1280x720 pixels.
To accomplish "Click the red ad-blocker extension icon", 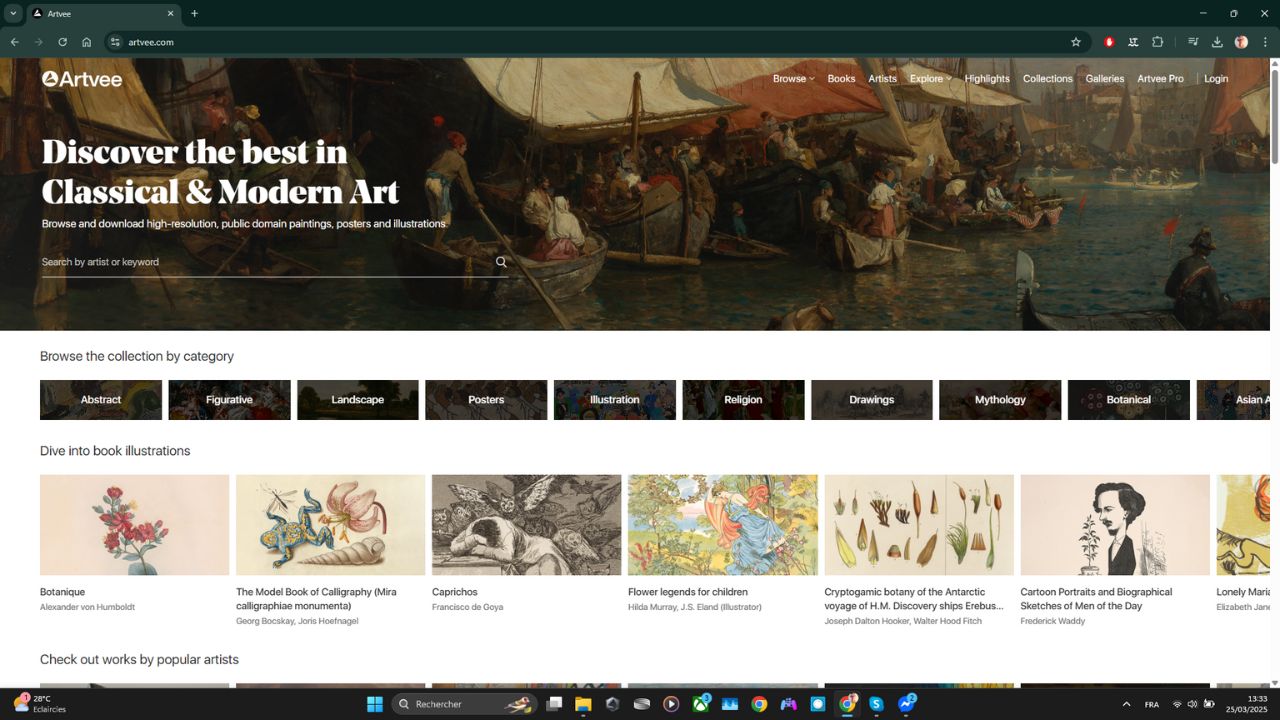I will pyautogui.click(x=1108, y=41).
